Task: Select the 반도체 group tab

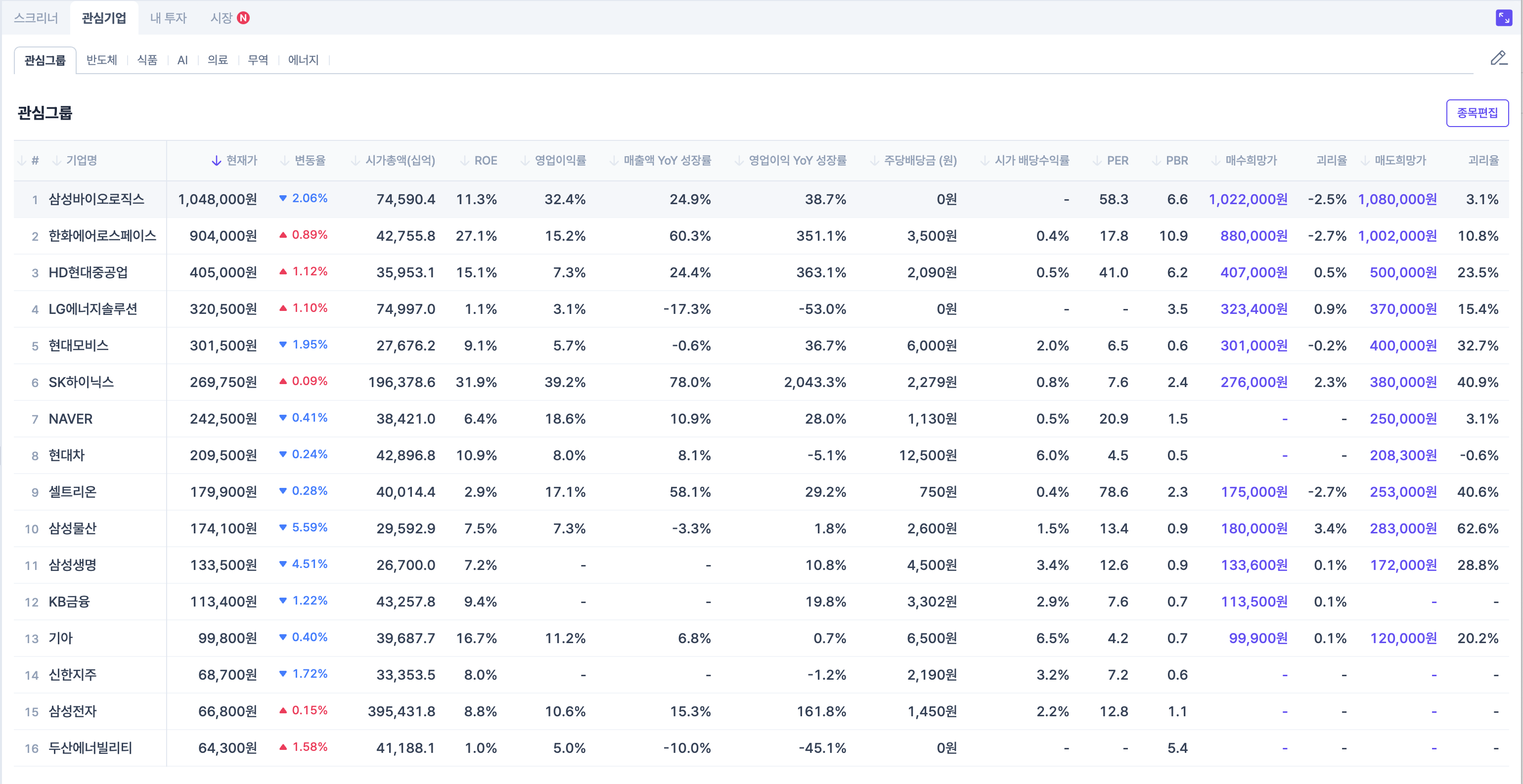Action: (102, 60)
